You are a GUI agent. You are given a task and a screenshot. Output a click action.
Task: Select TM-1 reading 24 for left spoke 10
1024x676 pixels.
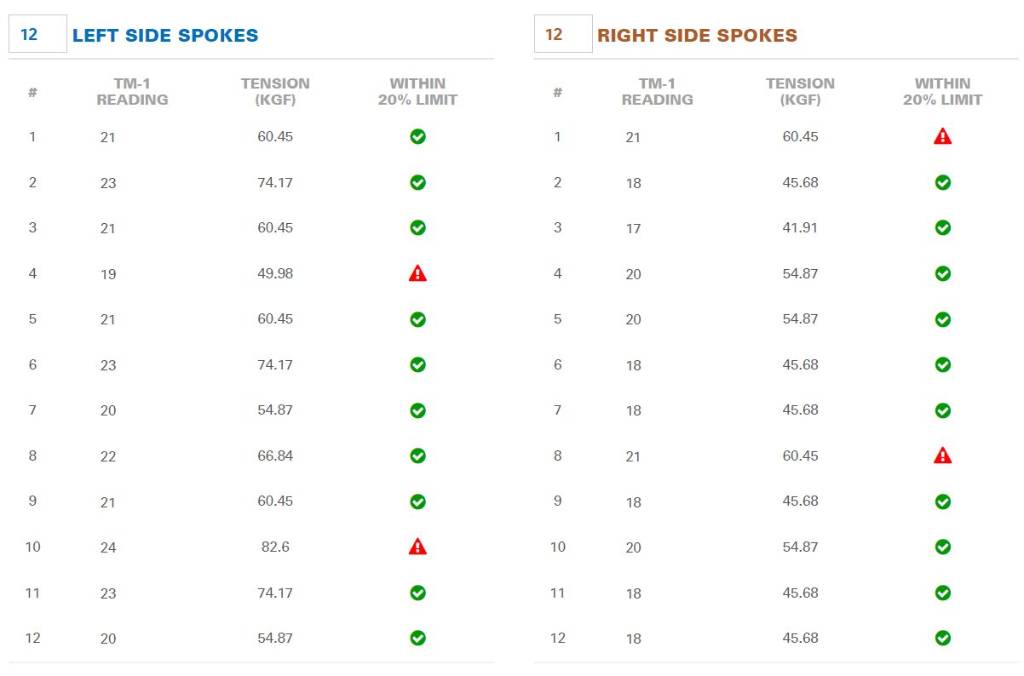coord(108,547)
